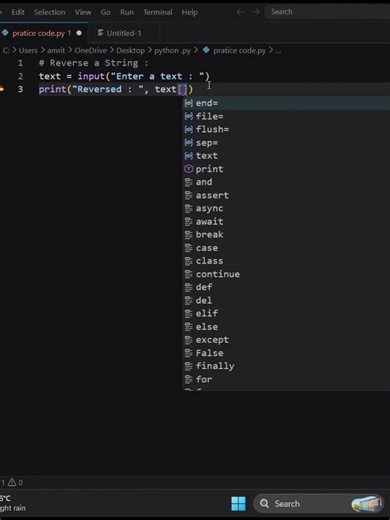Choose the class keyword suggestion
The width and height of the screenshot is (390, 520).
click(286, 261)
